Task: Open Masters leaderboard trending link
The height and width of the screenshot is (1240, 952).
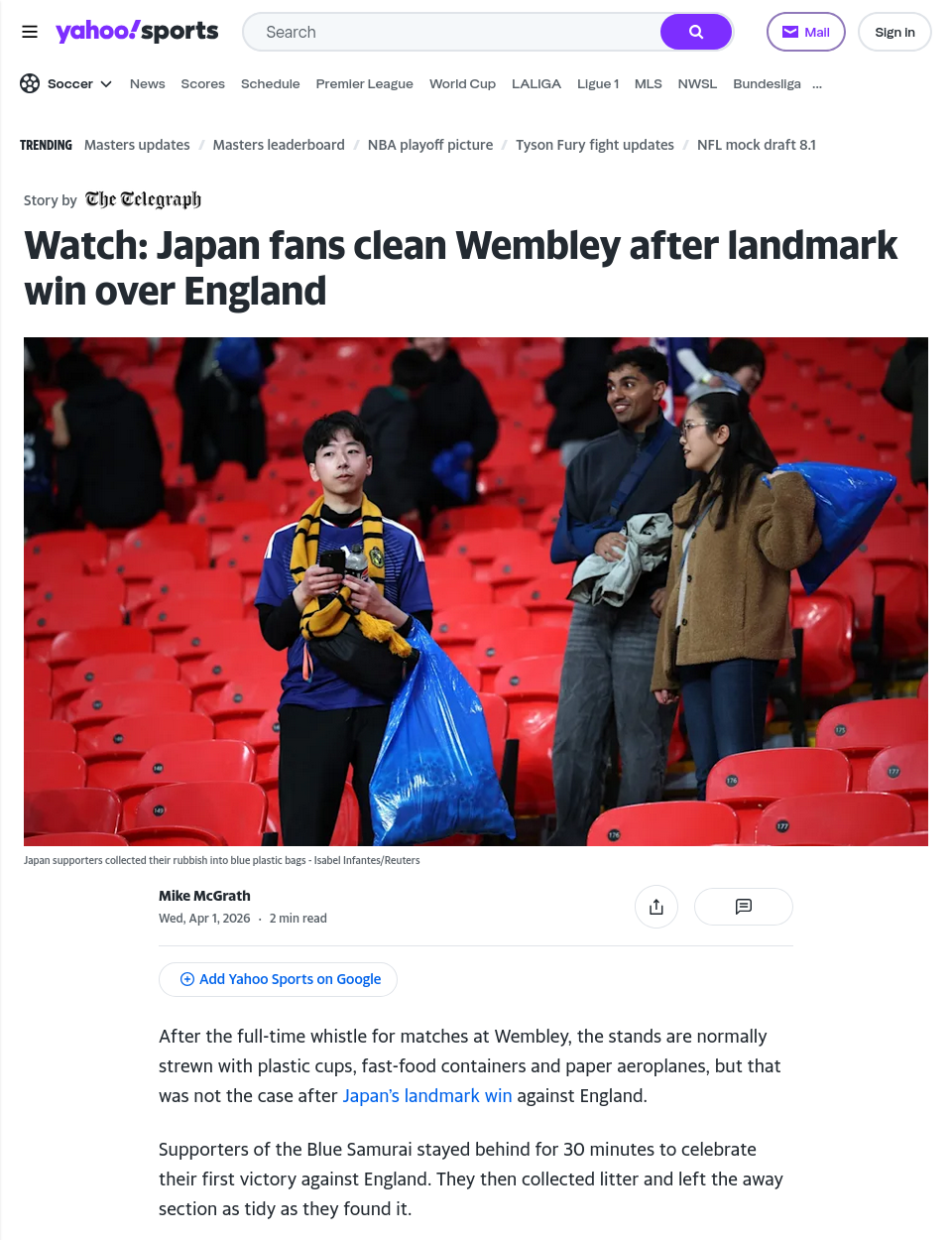Action: click(x=279, y=145)
